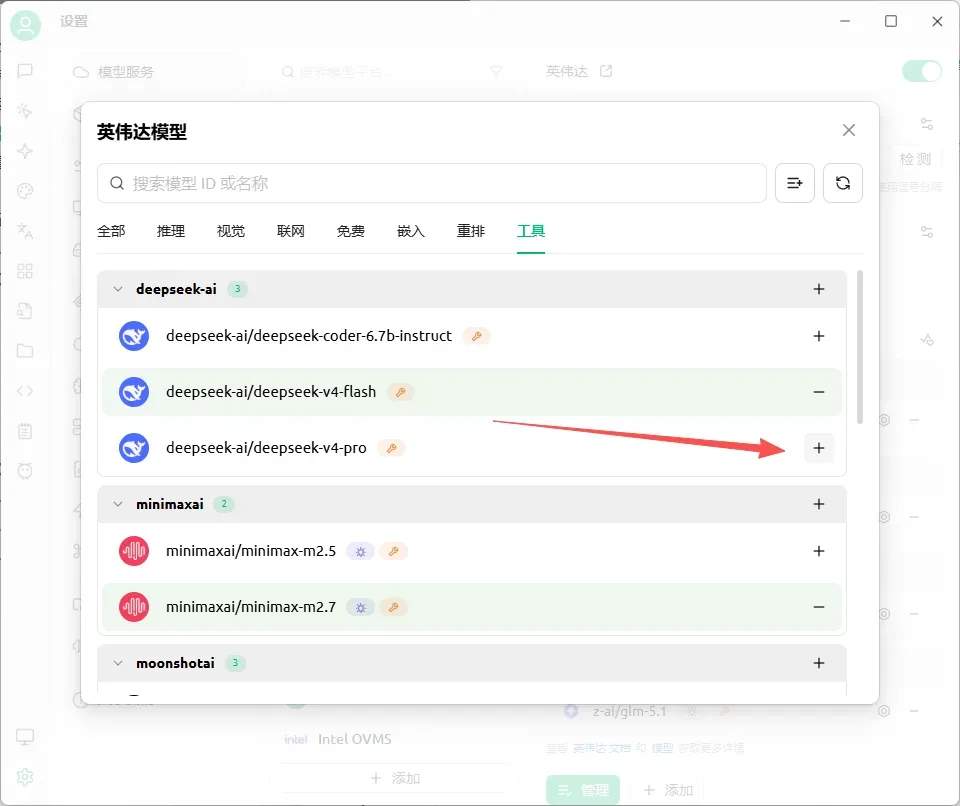Screen dimensions: 960x806
Task: Click the 添加 button next to 管理
Action: (668, 790)
